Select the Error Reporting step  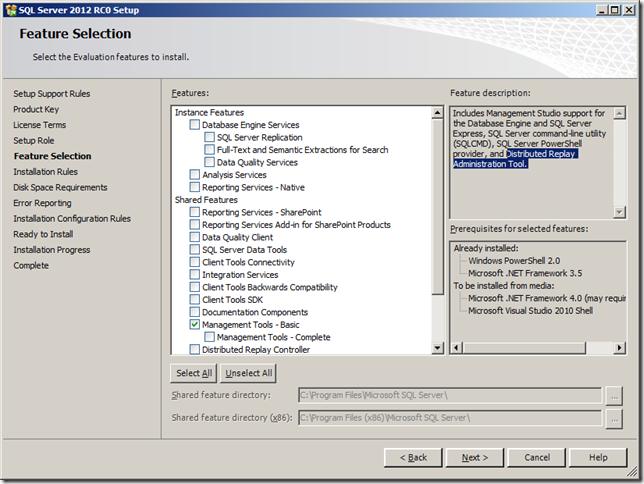(x=42, y=203)
